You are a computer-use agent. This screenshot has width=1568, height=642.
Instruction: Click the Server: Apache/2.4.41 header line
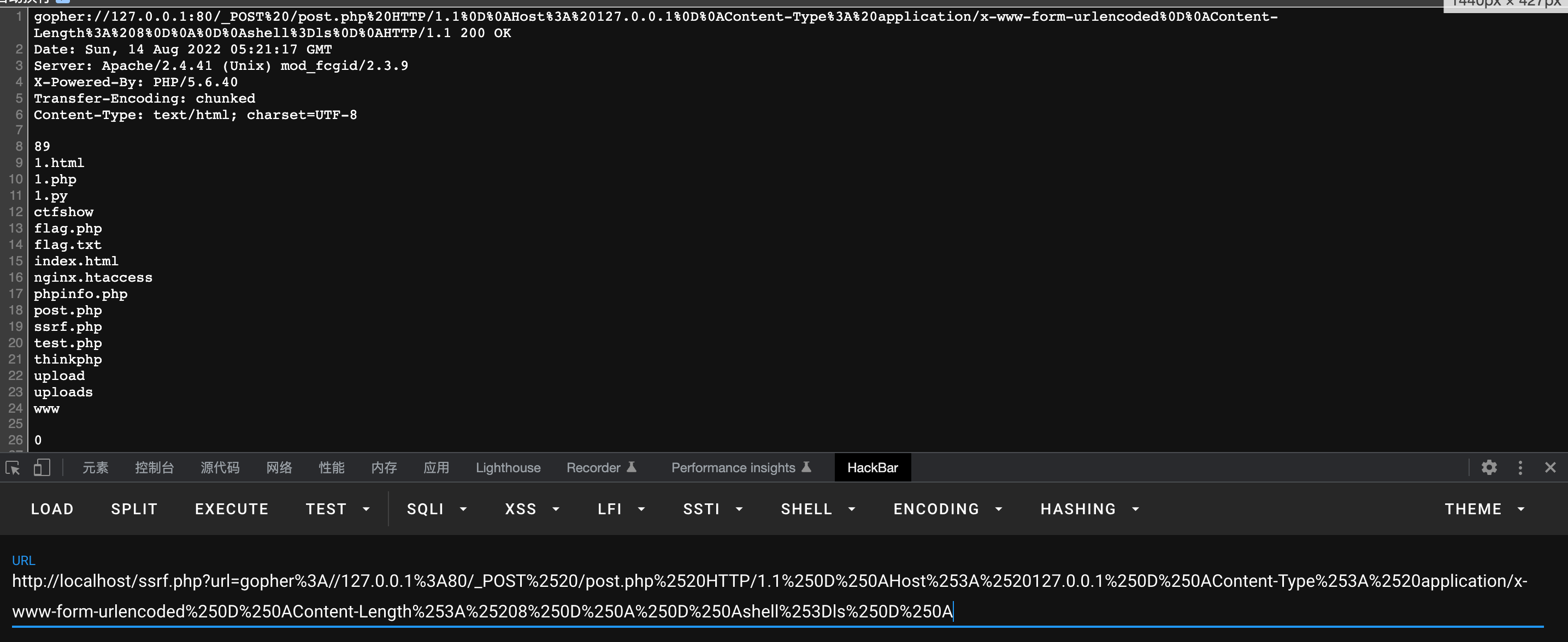coord(221,66)
